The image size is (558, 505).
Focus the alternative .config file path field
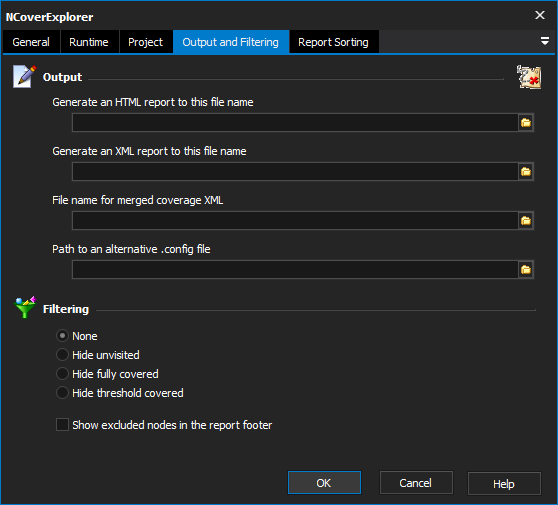click(295, 270)
